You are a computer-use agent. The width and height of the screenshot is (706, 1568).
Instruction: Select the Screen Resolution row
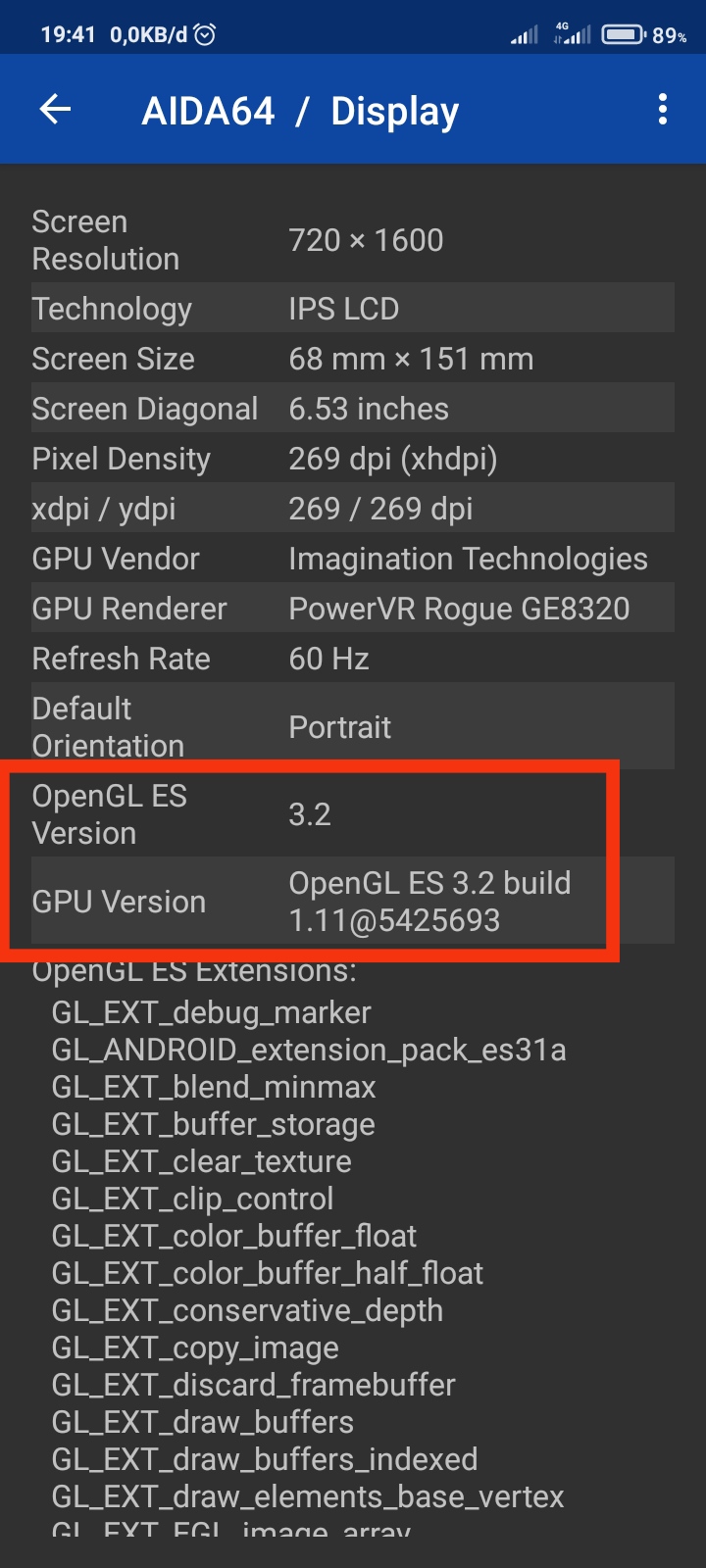tap(353, 240)
